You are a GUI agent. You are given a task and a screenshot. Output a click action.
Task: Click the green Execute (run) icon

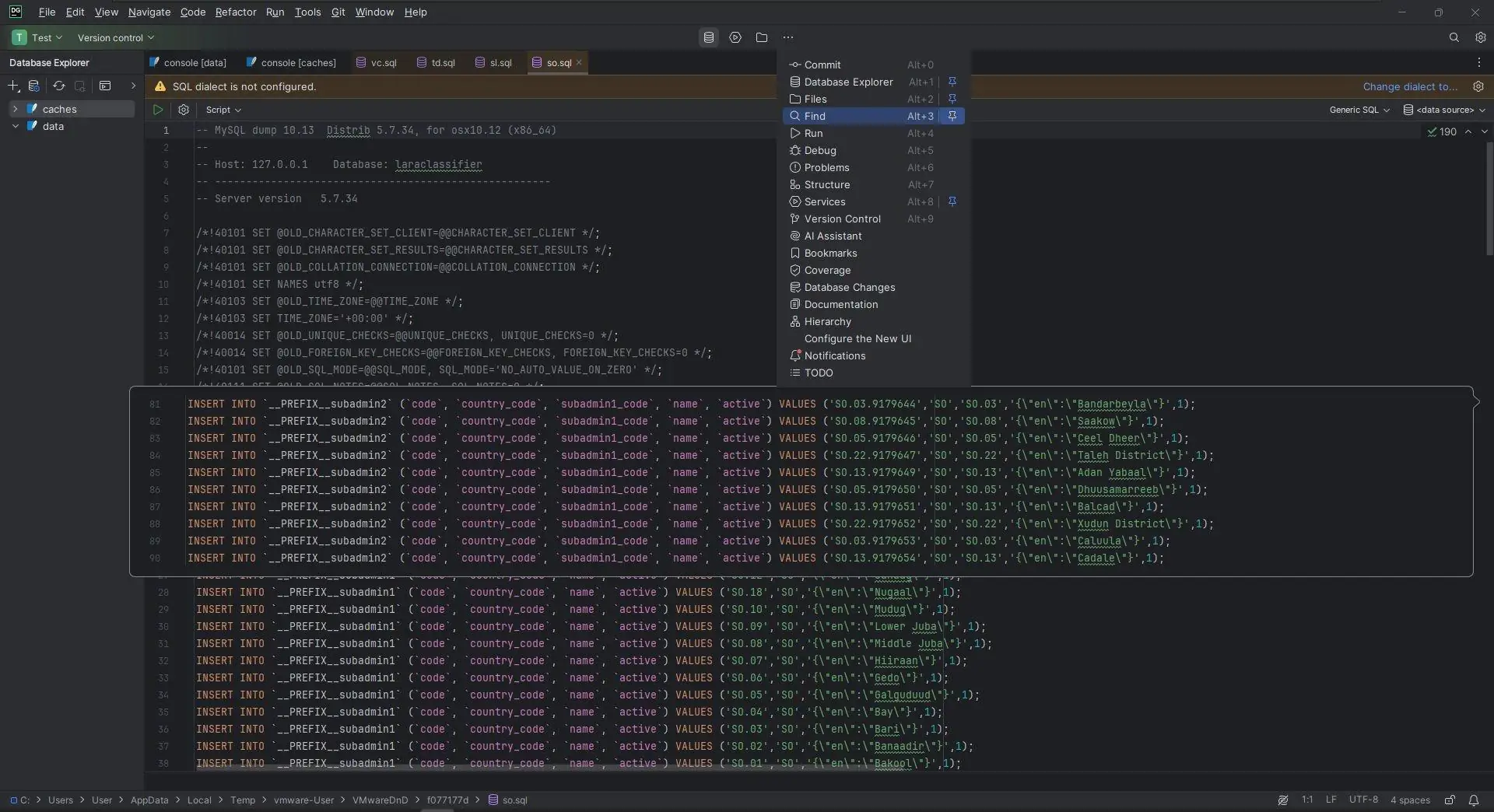pos(158,110)
